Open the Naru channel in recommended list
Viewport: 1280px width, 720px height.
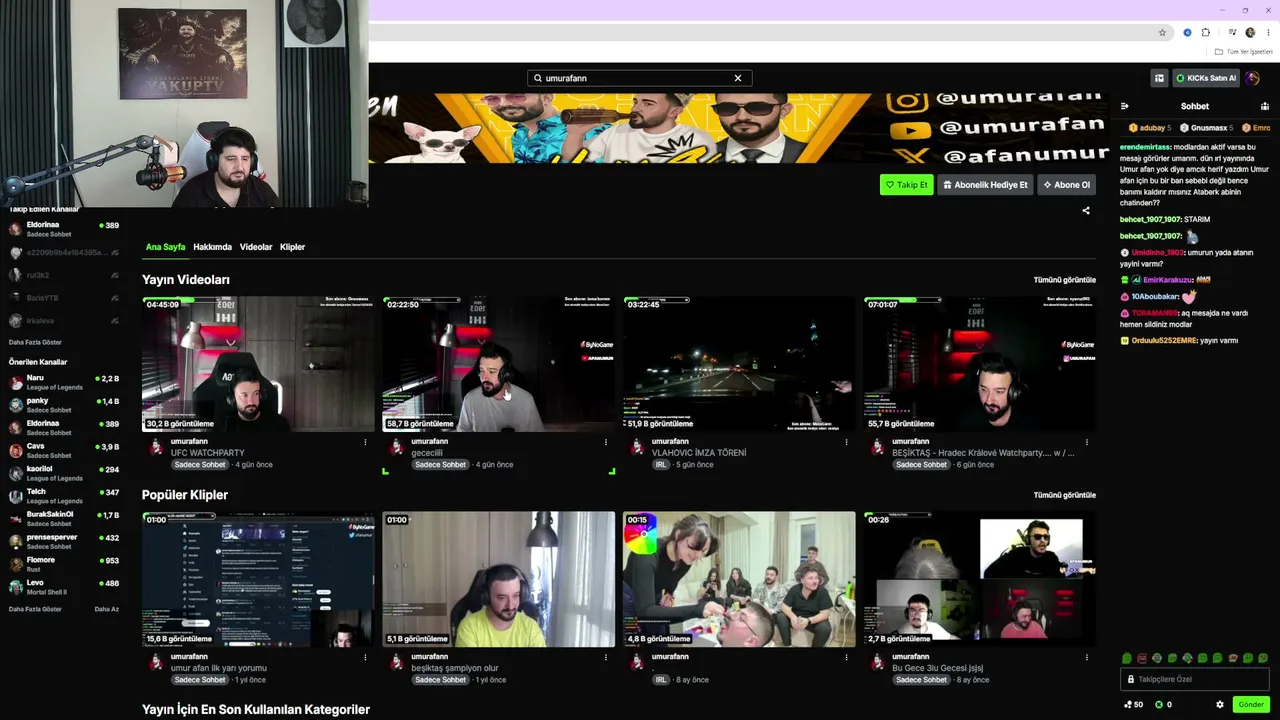64,382
